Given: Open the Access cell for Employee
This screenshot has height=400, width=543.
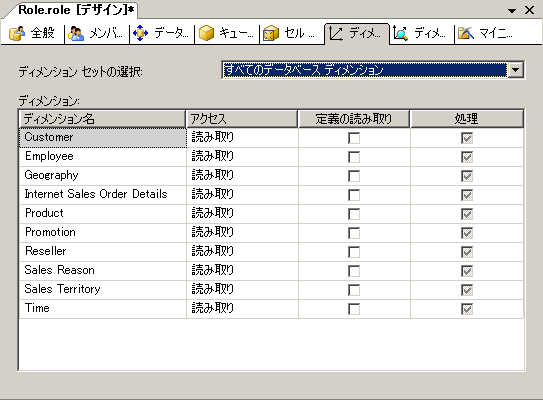Looking at the screenshot, I should click(x=242, y=157).
